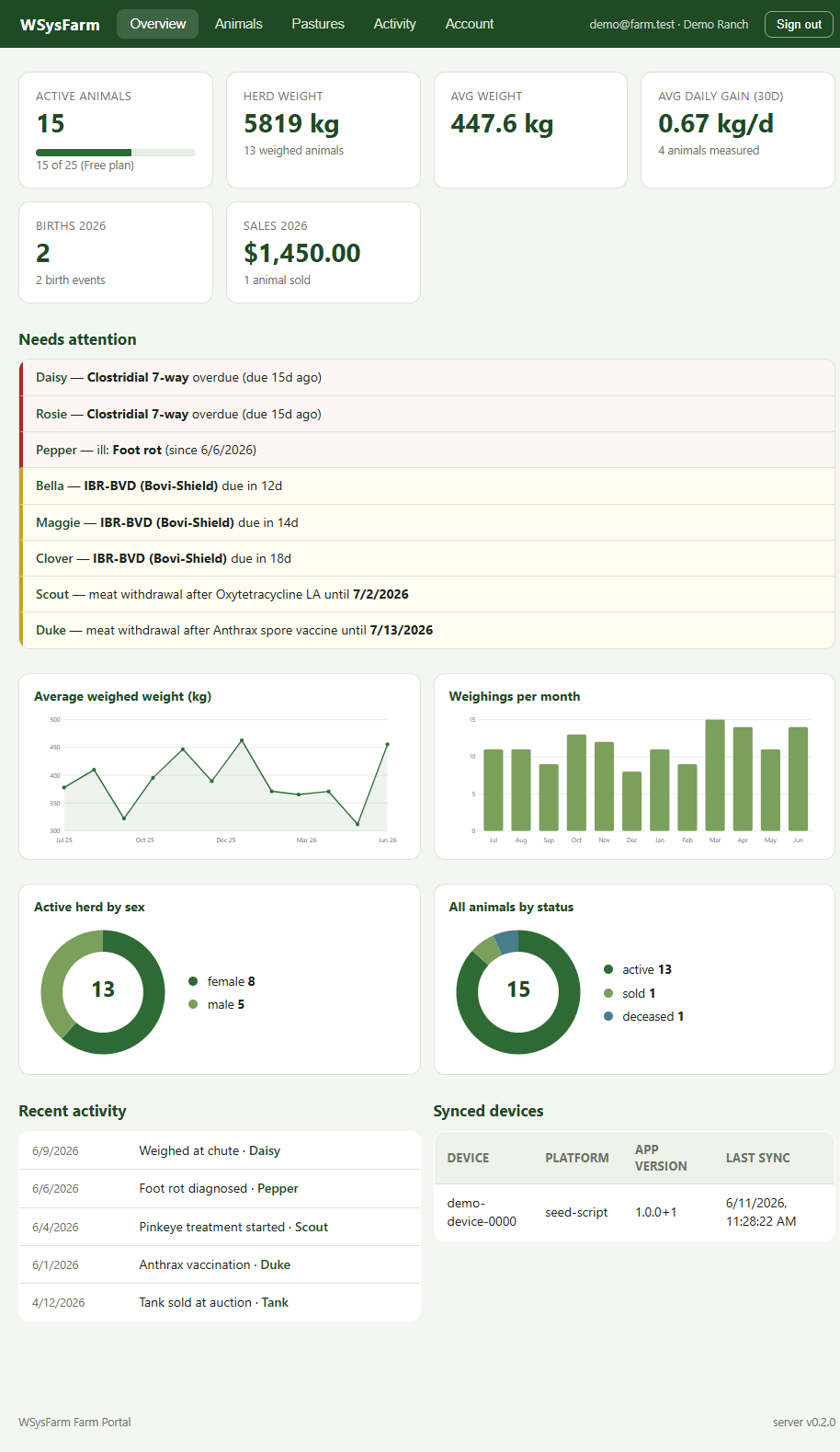Viewport: 840px width, 1452px height.
Task: Click the seed-script platform cell
Action: click(x=576, y=1212)
